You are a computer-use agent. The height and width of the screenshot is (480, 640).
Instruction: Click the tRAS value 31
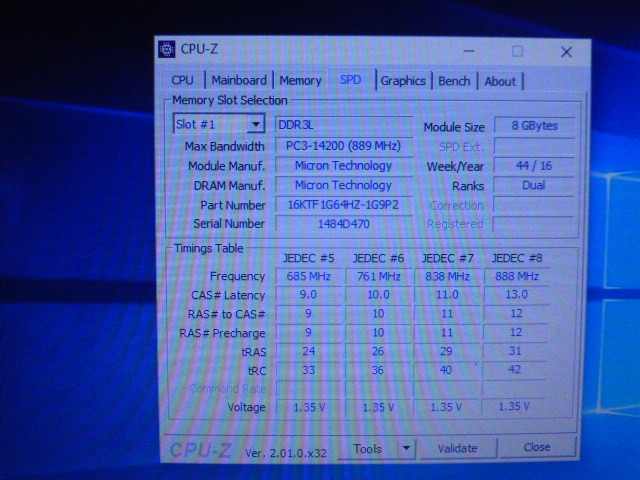click(515, 351)
